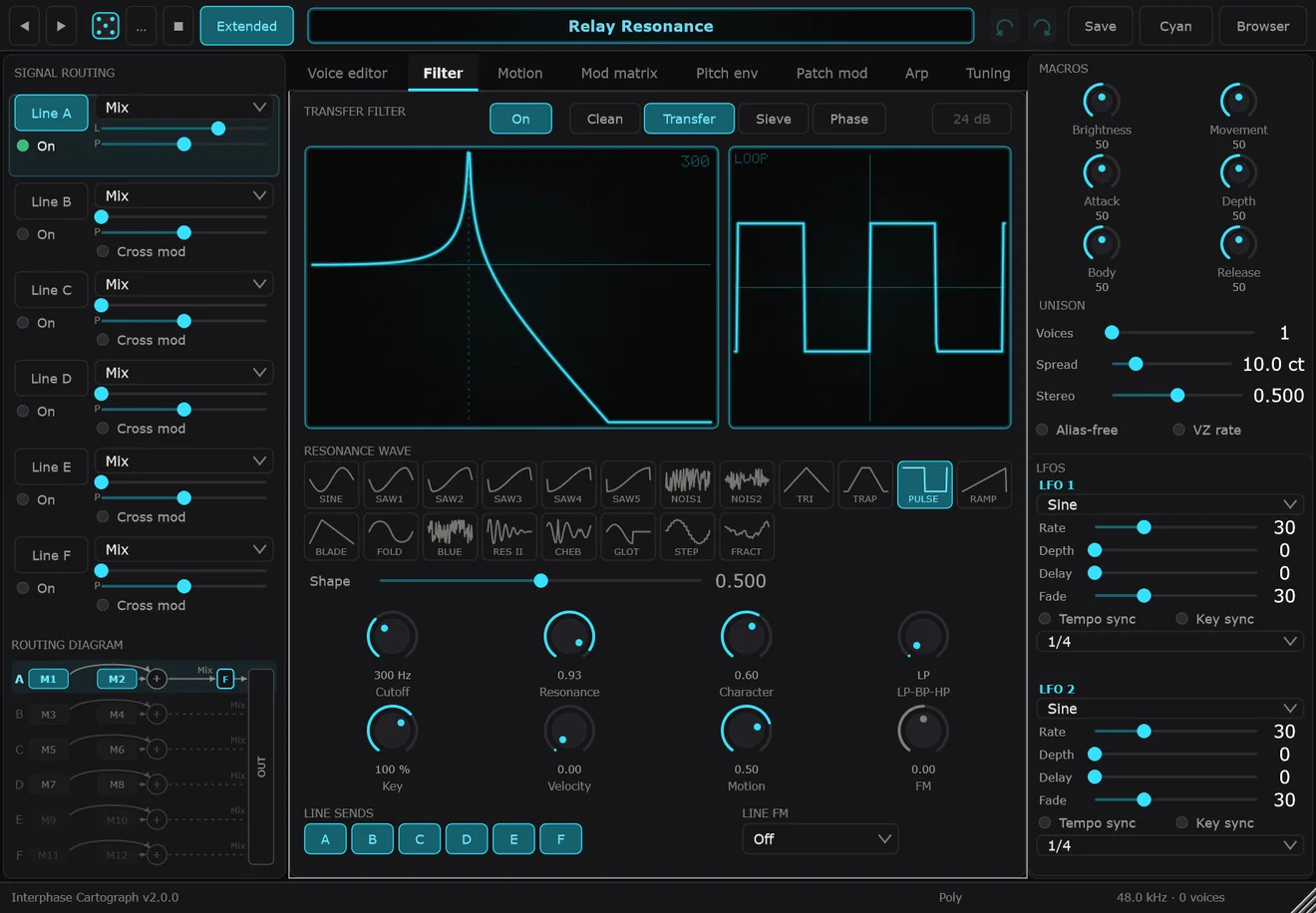1316x913 pixels.
Task: Select the SINE resonance wave
Action: click(x=331, y=484)
